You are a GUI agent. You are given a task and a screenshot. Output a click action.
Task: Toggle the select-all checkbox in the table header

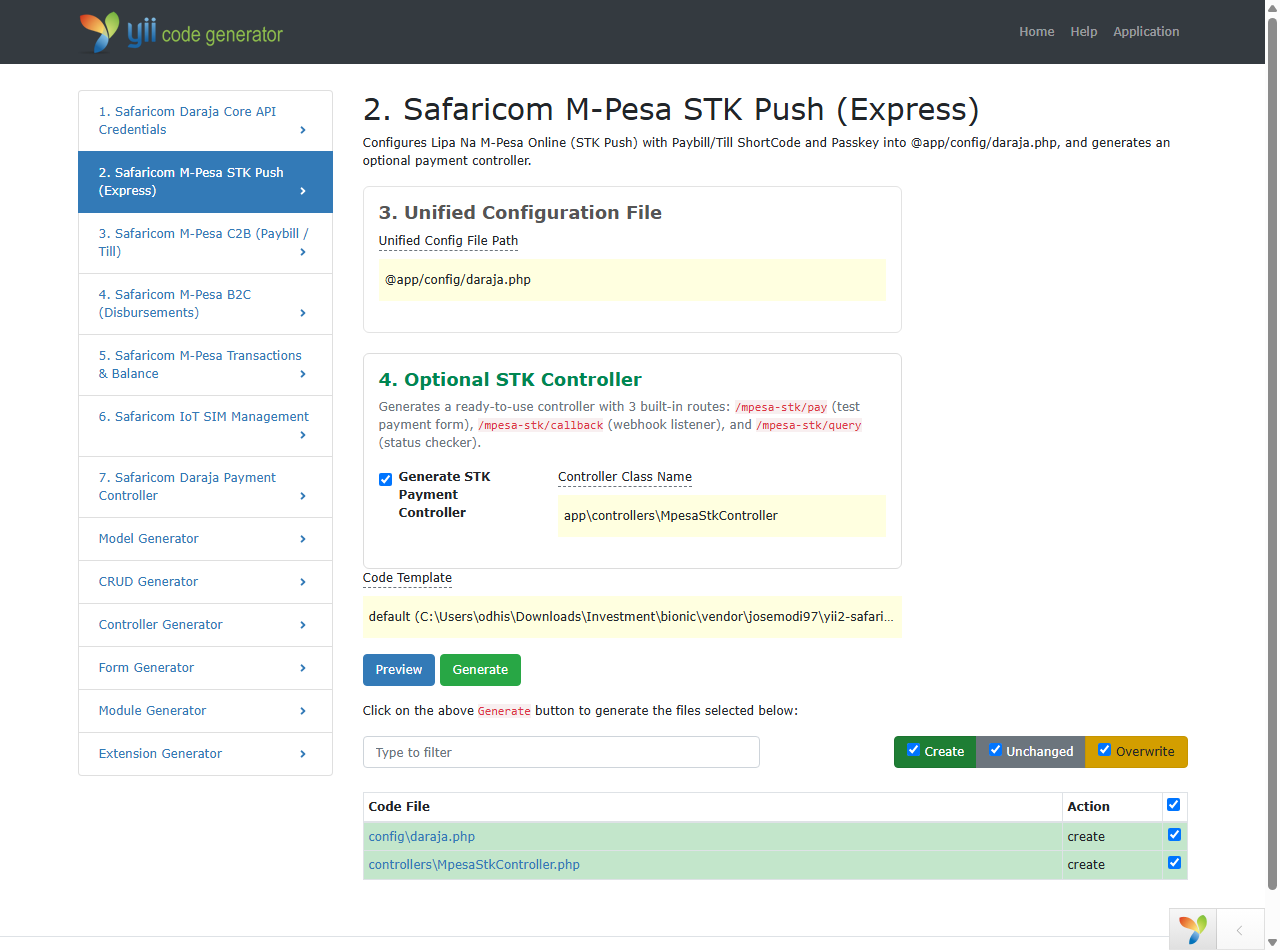[x=1174, y=805]
